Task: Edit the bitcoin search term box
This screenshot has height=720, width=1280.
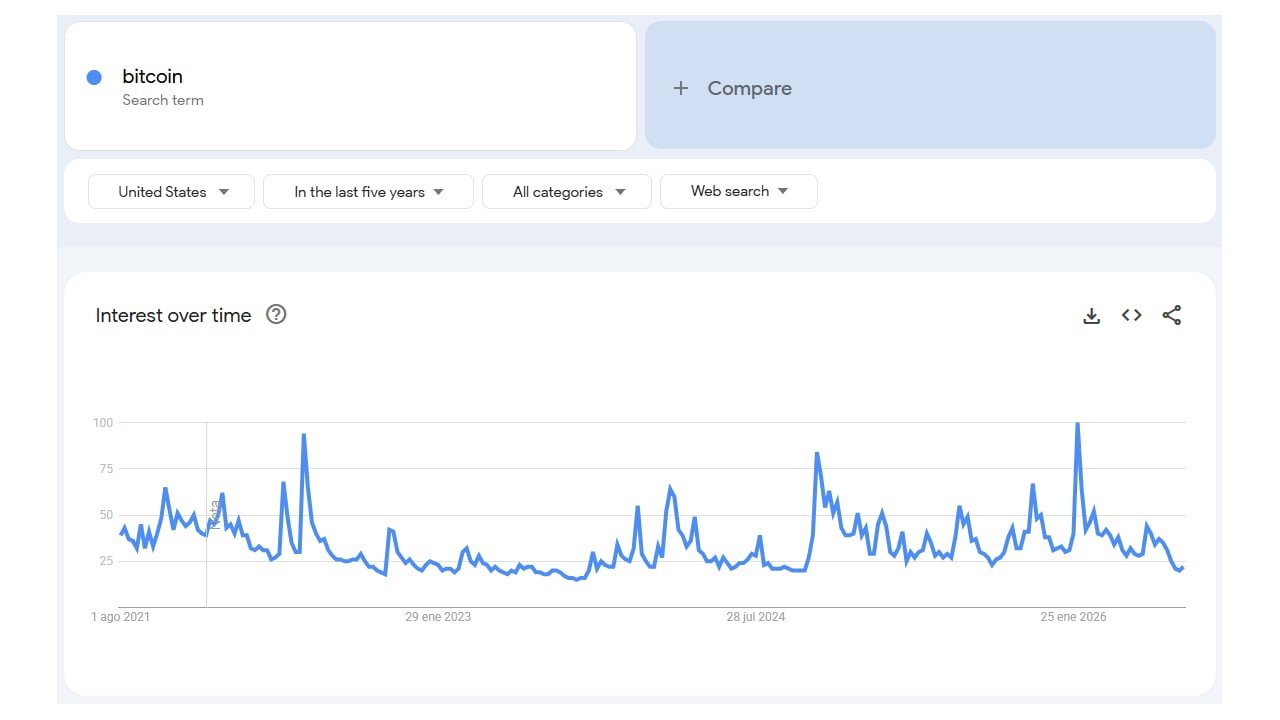Action: click(x=350, y=85)
